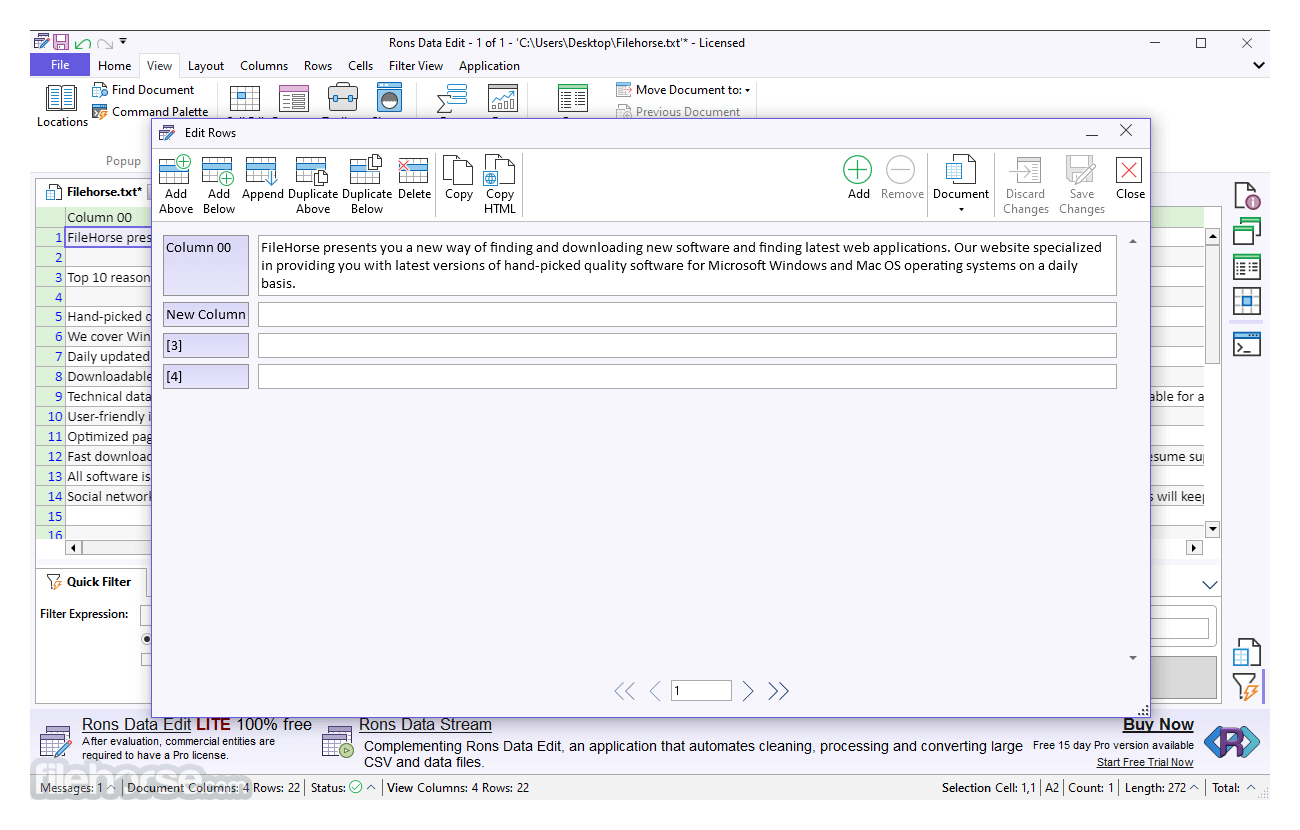Collapse the ribbon with the chevron

[1259, 66]
